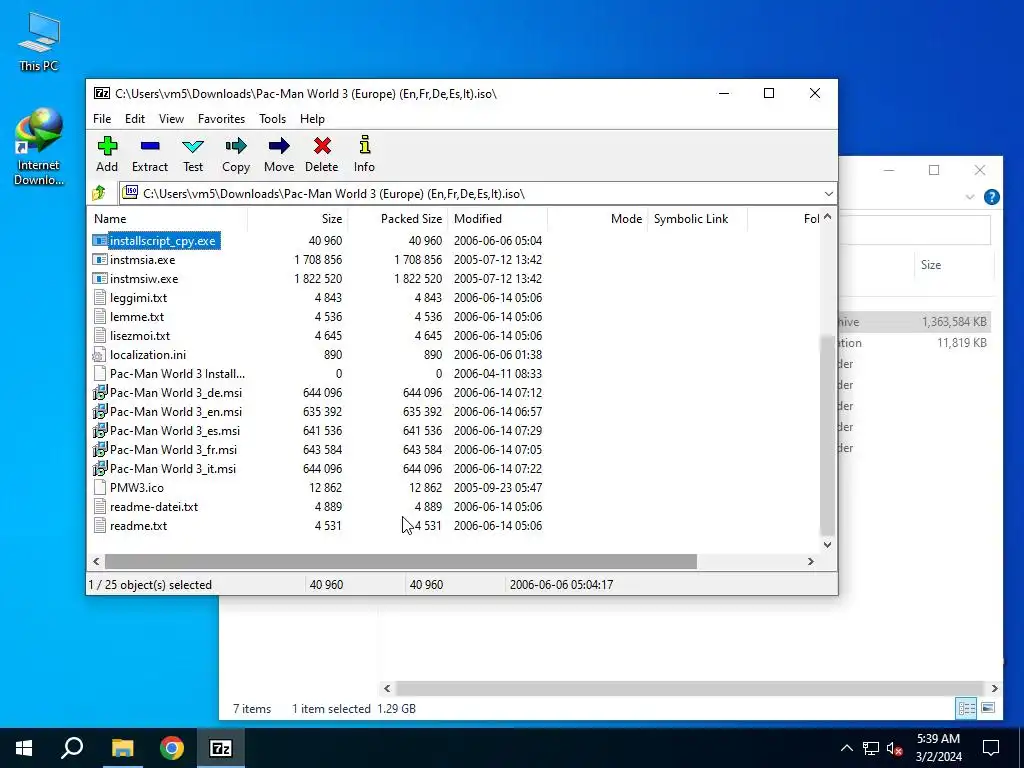Select the Pac-Man World 3 Install... file
1024x768 pixels.
(x=177, y=374)
